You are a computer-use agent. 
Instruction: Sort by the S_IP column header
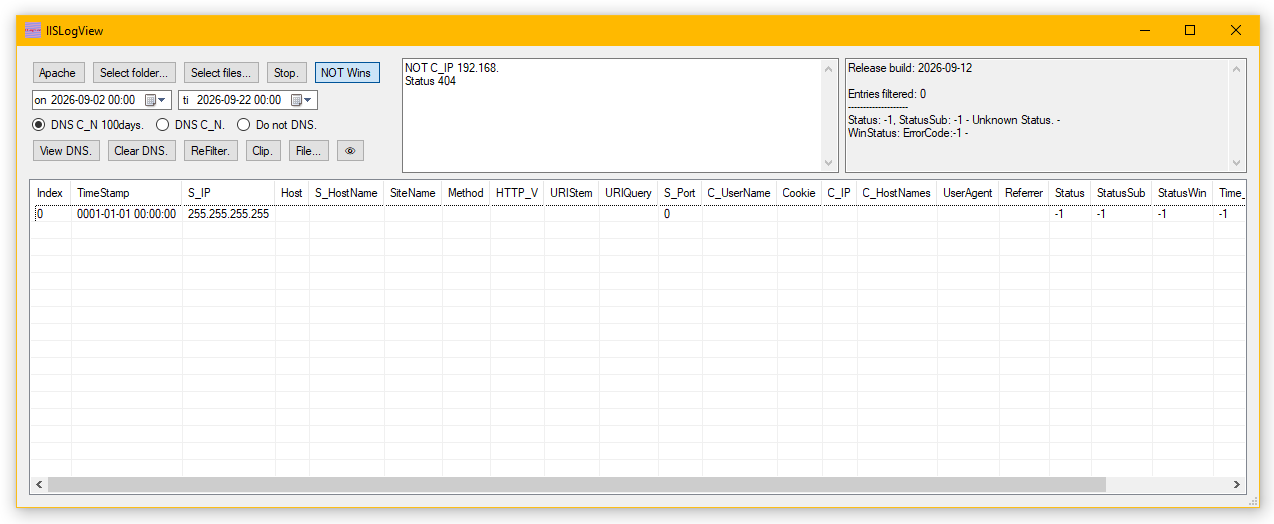click(229, 193)
